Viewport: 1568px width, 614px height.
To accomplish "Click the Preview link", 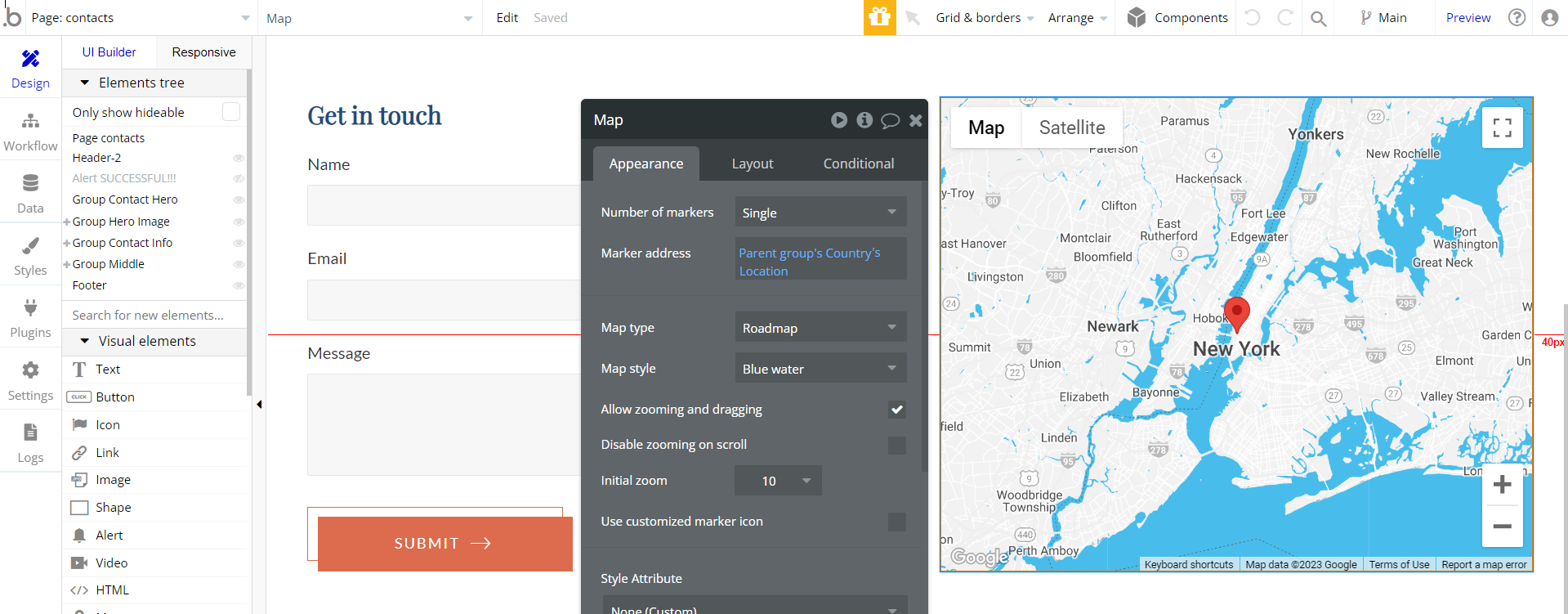I will pyautogui.click(x=1467, y=18).
